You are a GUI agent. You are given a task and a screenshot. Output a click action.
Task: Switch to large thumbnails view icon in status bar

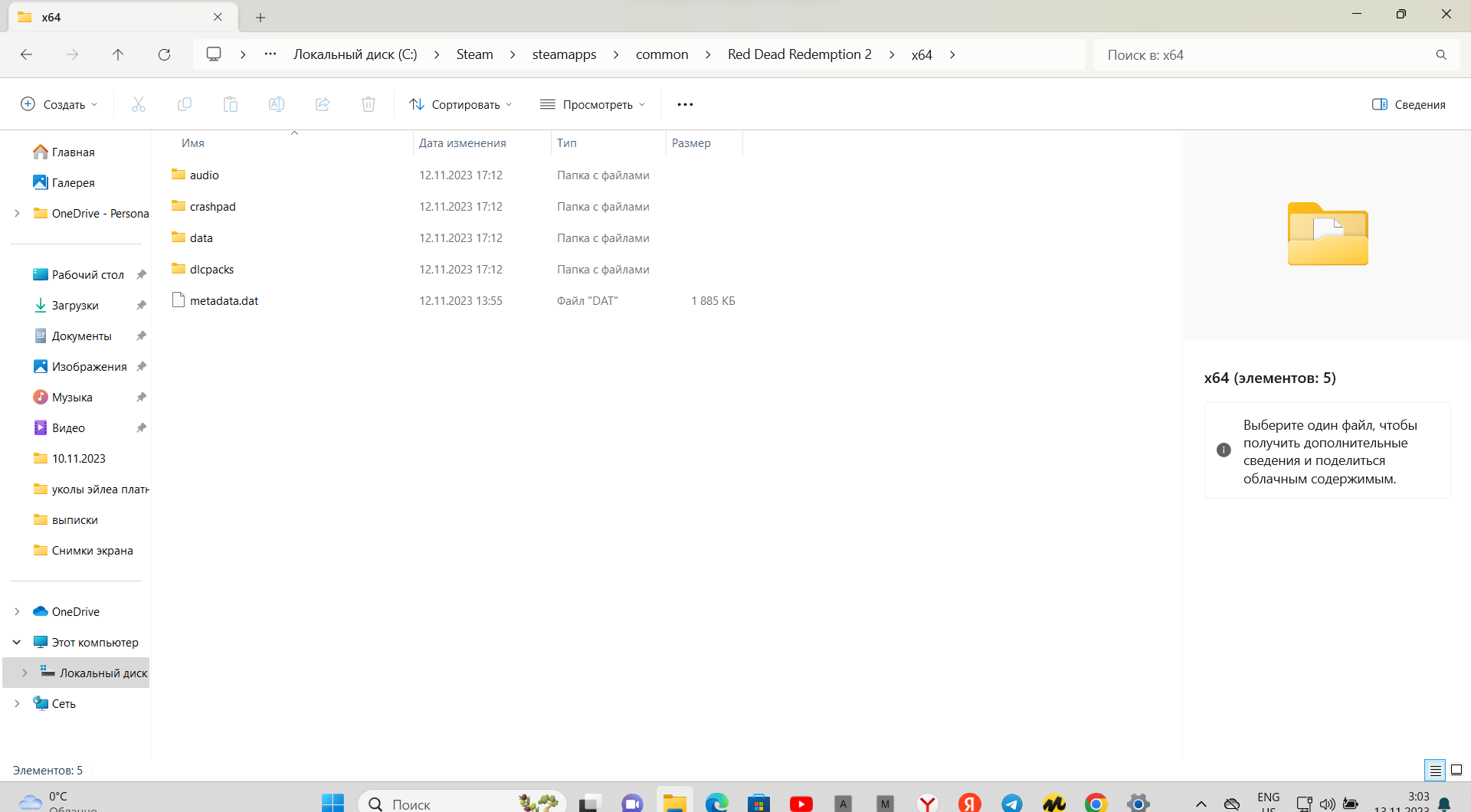(1456, 771)
